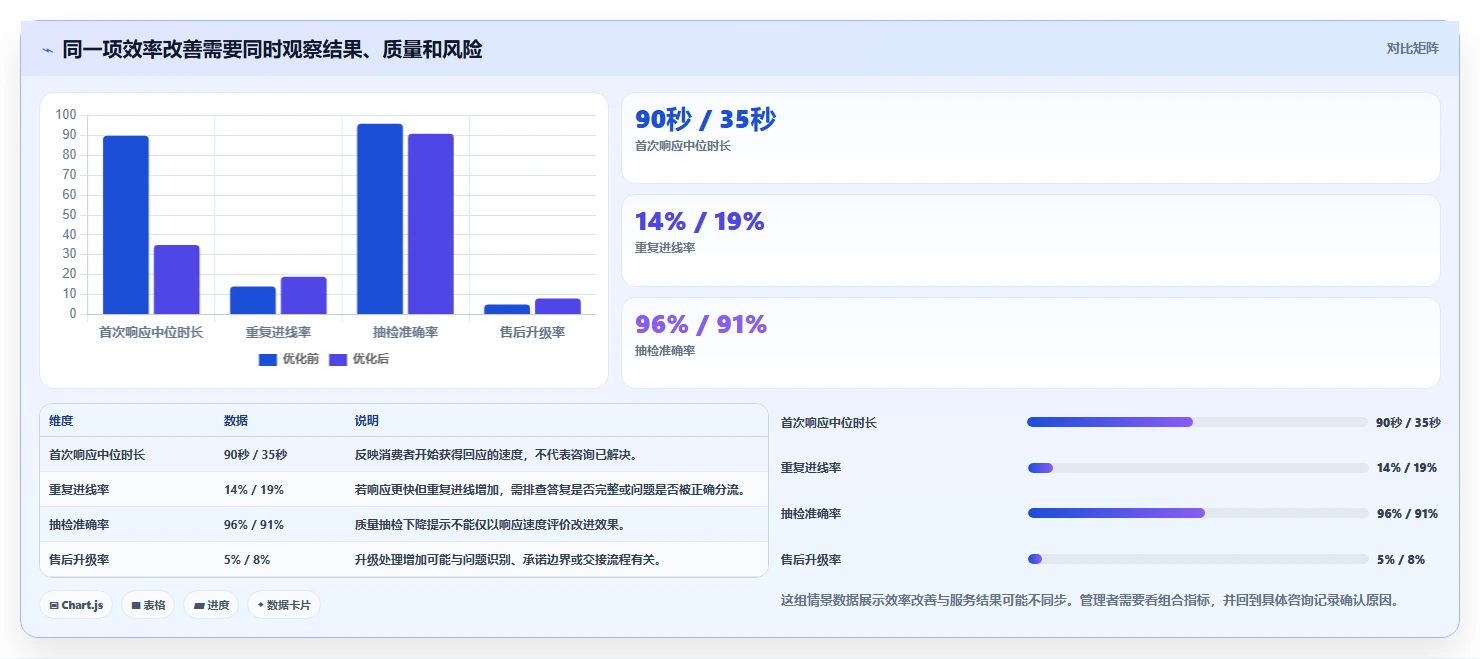Viewport: 1480px width, 659px height.
Task: Click the 数据卡片 chip
Action: (x=284, y=605)
